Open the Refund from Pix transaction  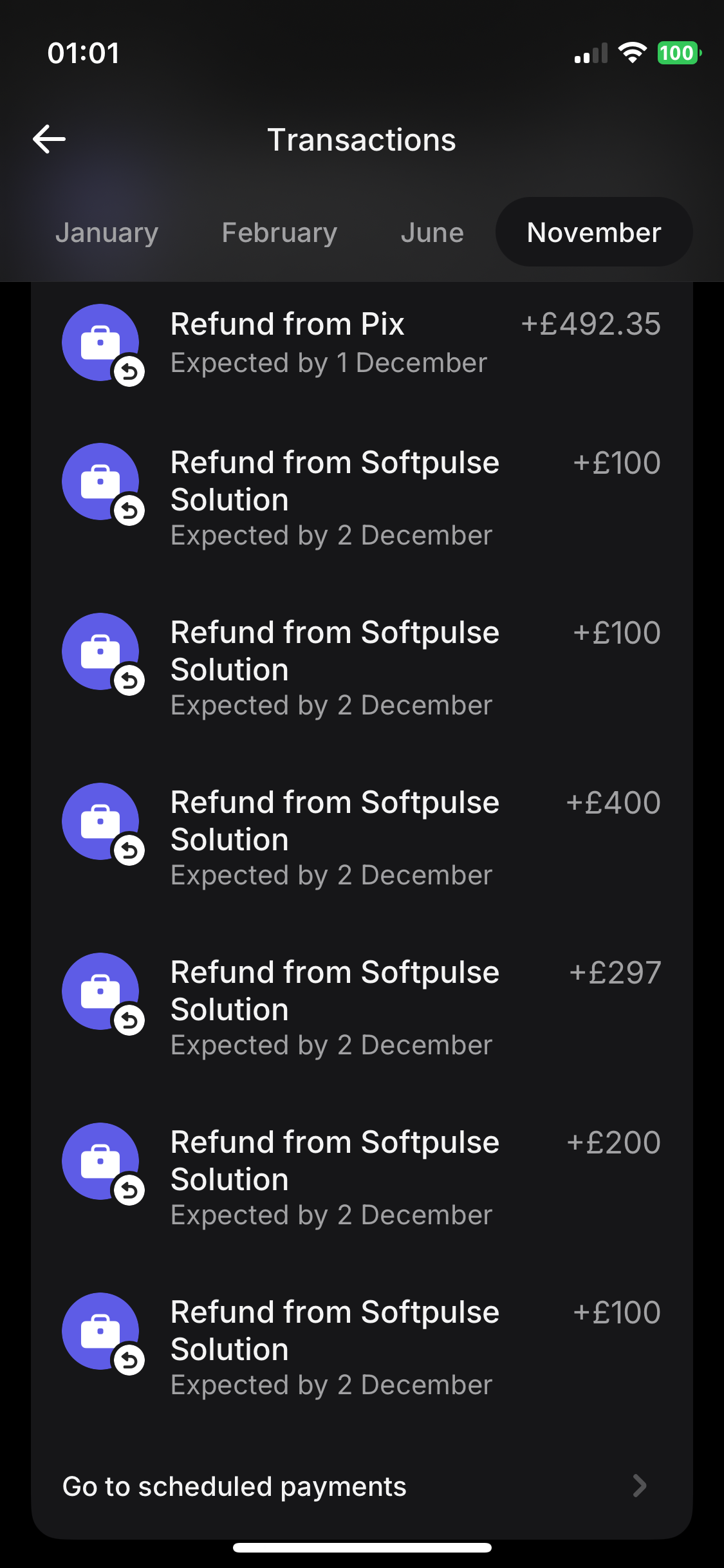pos(328,342)
